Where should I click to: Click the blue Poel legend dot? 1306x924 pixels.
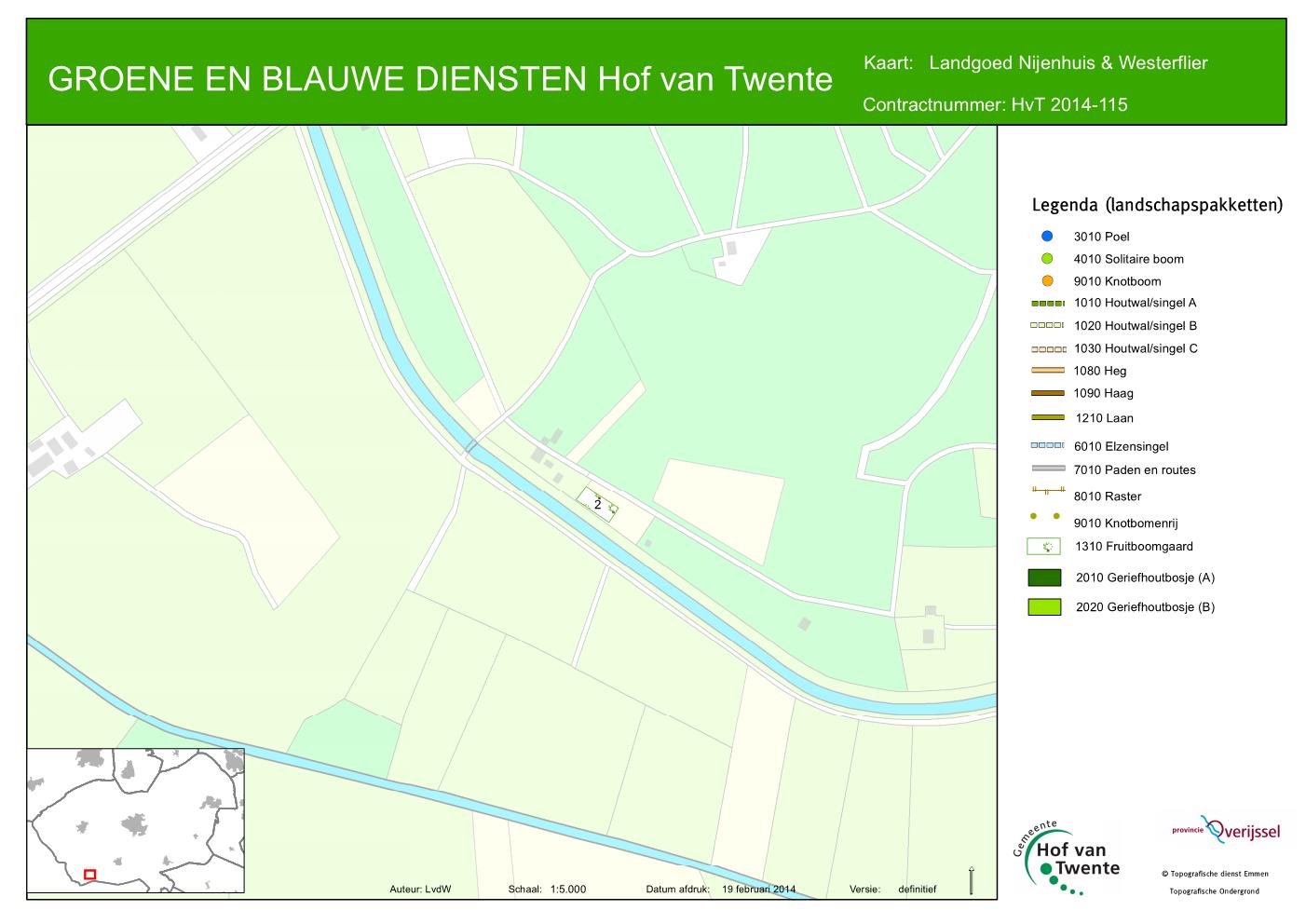click(x=1047, y=237)
